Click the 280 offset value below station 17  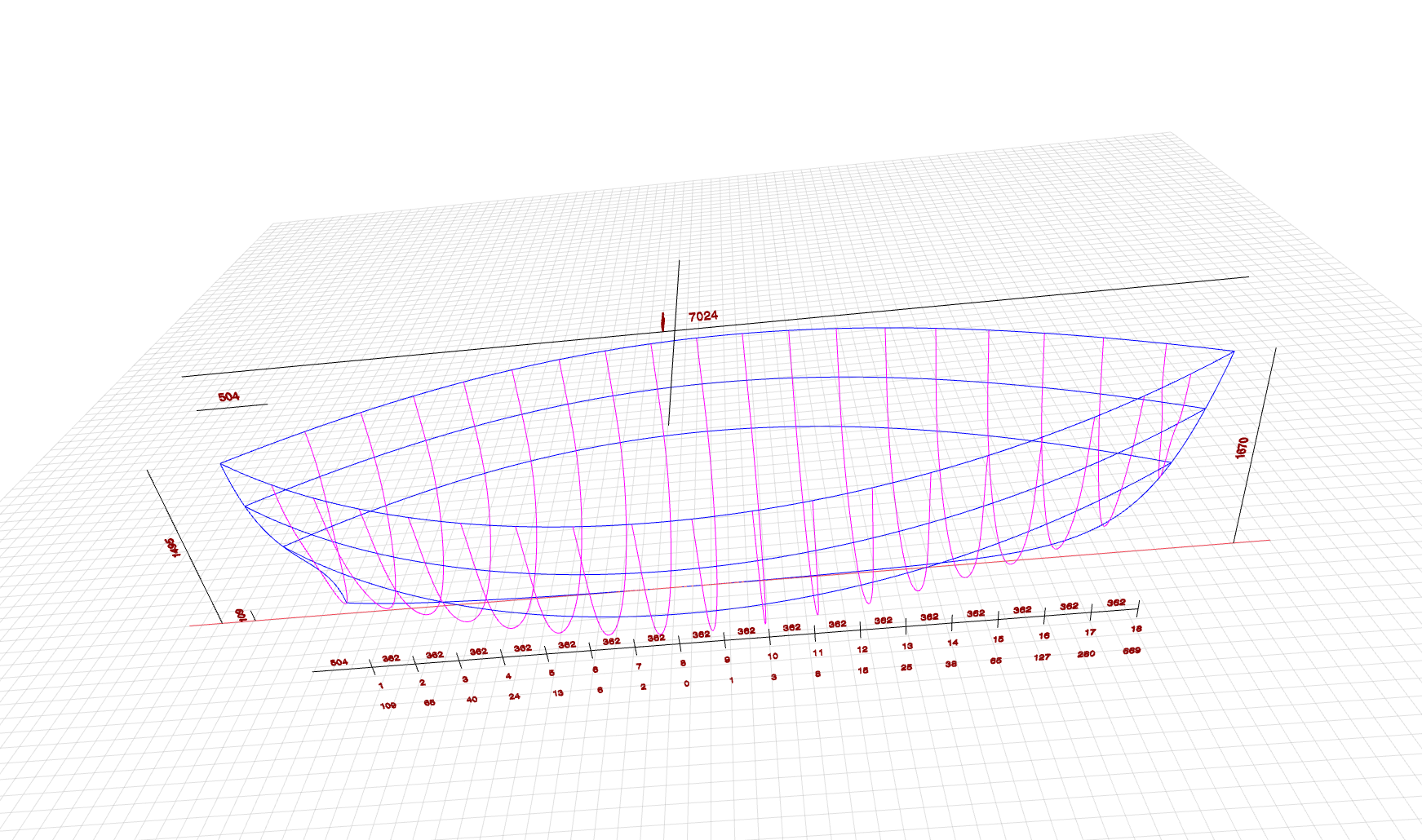click(1086, 654)
